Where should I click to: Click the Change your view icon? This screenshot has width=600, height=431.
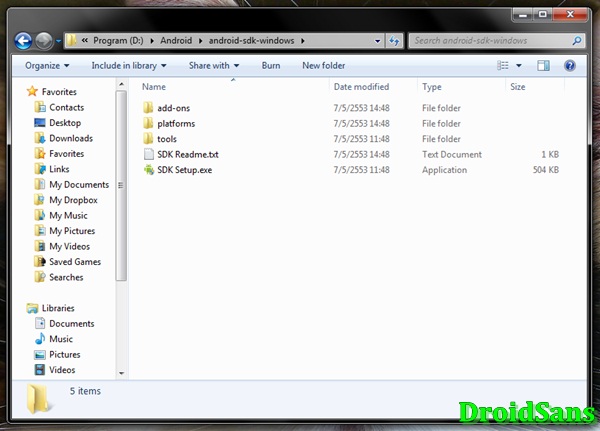pos(503,65)
